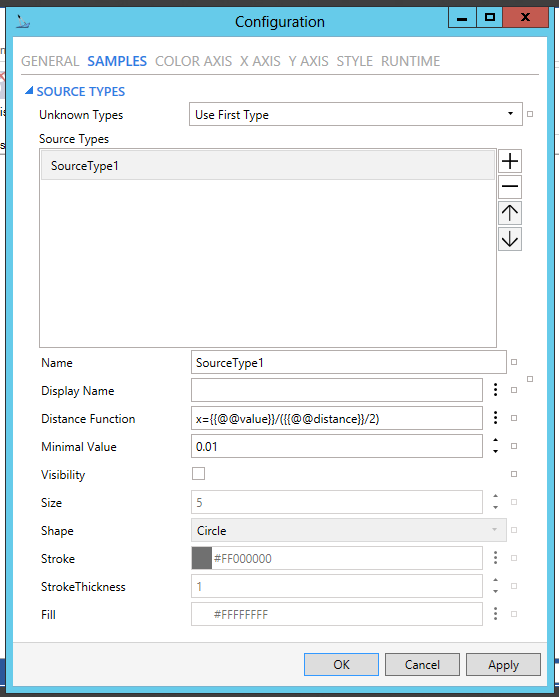The image size is (559, 697).
Task: Move SourceType1 down with arrow icon
Action: click(x=510, y=240)
